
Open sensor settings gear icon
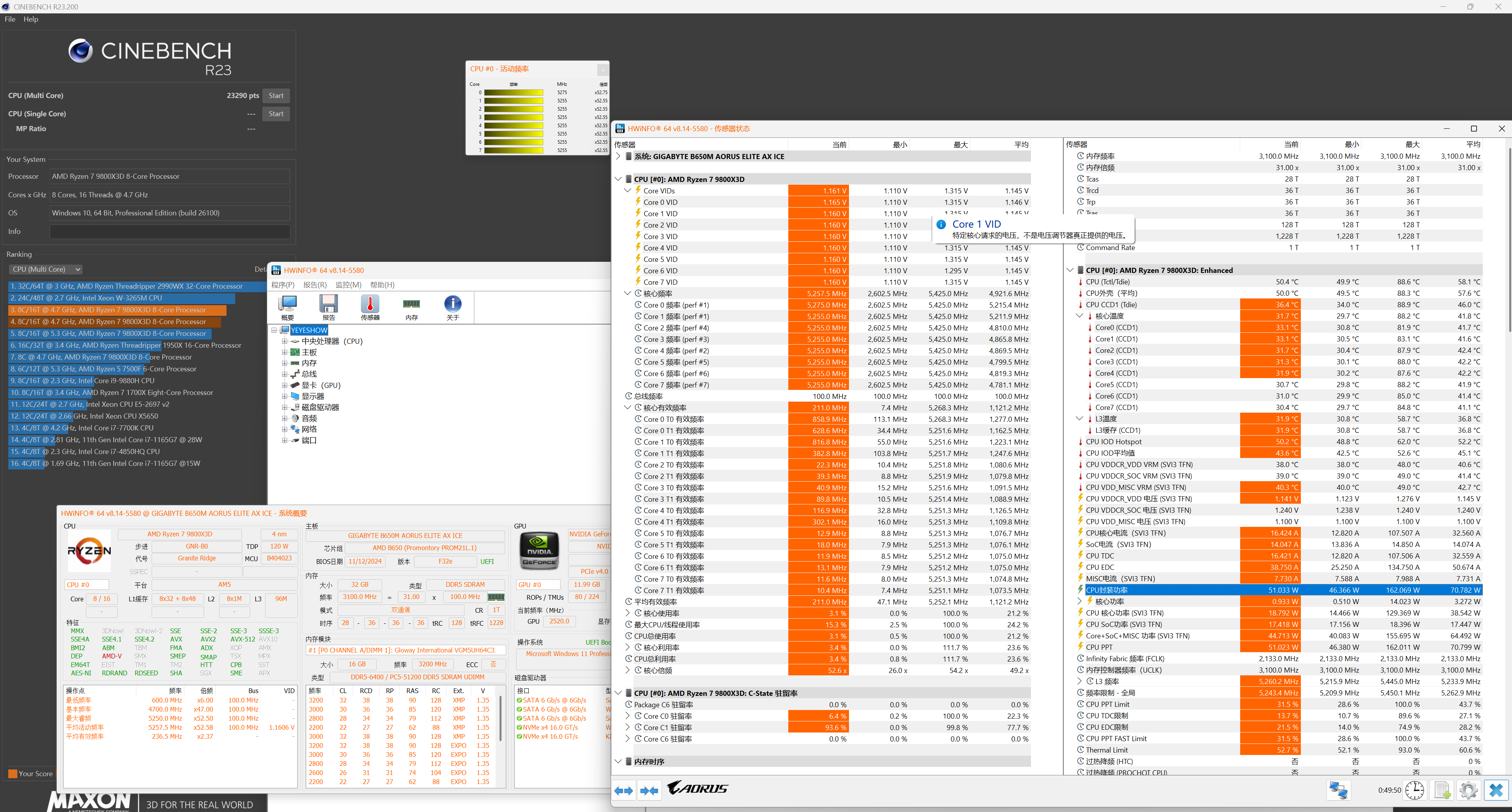(x=1469, y=790)
